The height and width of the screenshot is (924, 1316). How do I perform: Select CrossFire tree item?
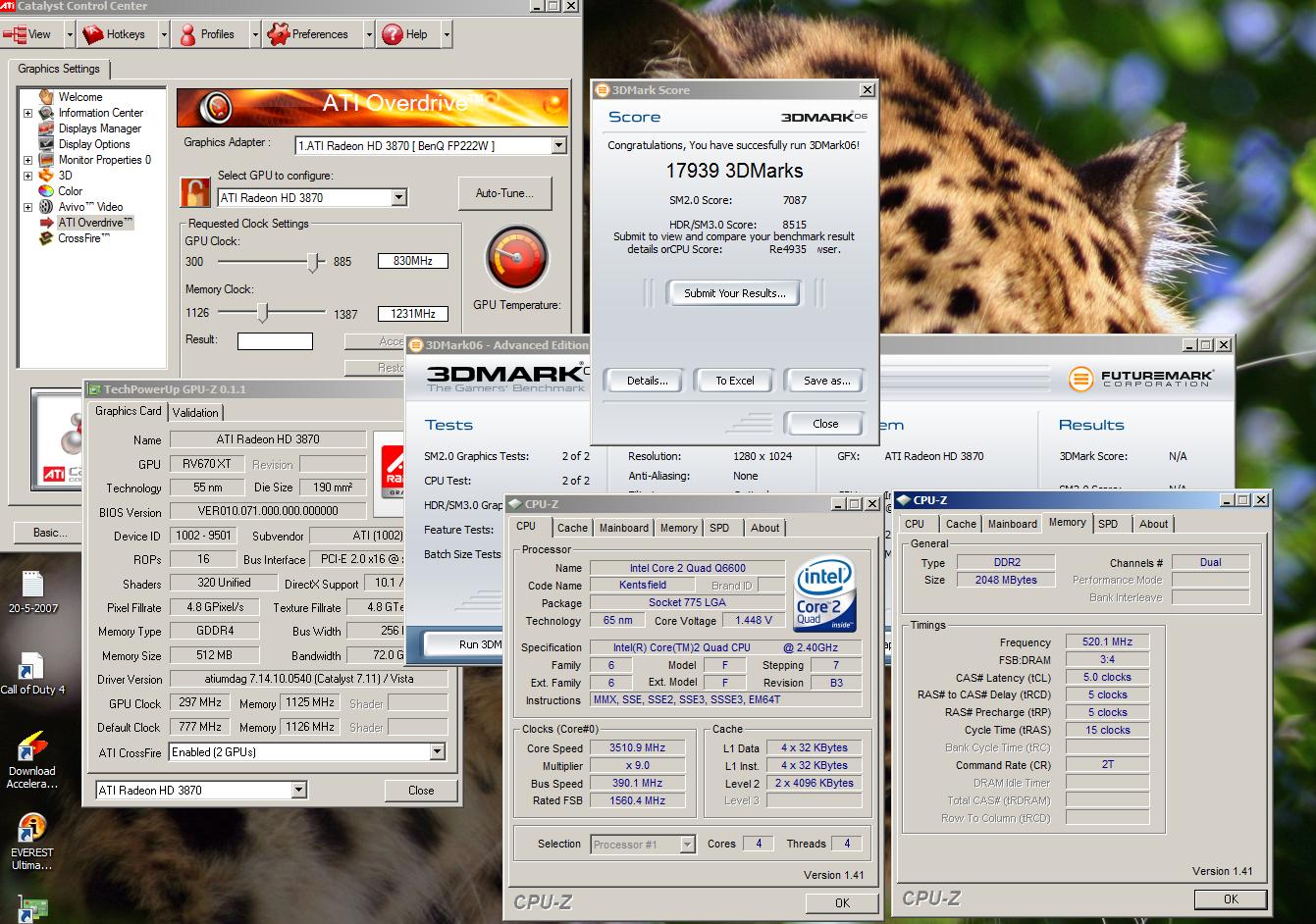[x=82, y=238]
